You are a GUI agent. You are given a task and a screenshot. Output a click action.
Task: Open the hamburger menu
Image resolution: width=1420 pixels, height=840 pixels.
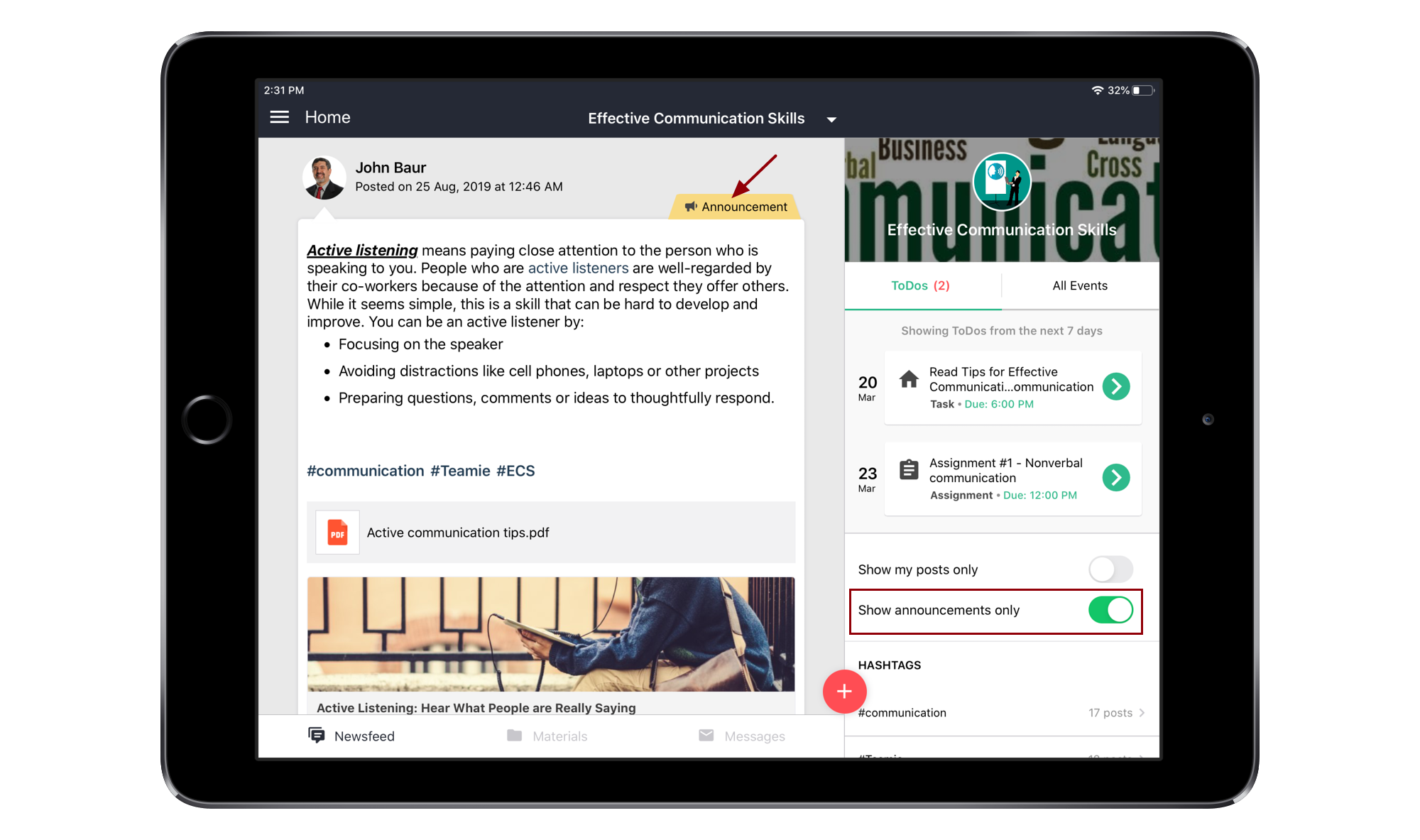pos(280,117)
